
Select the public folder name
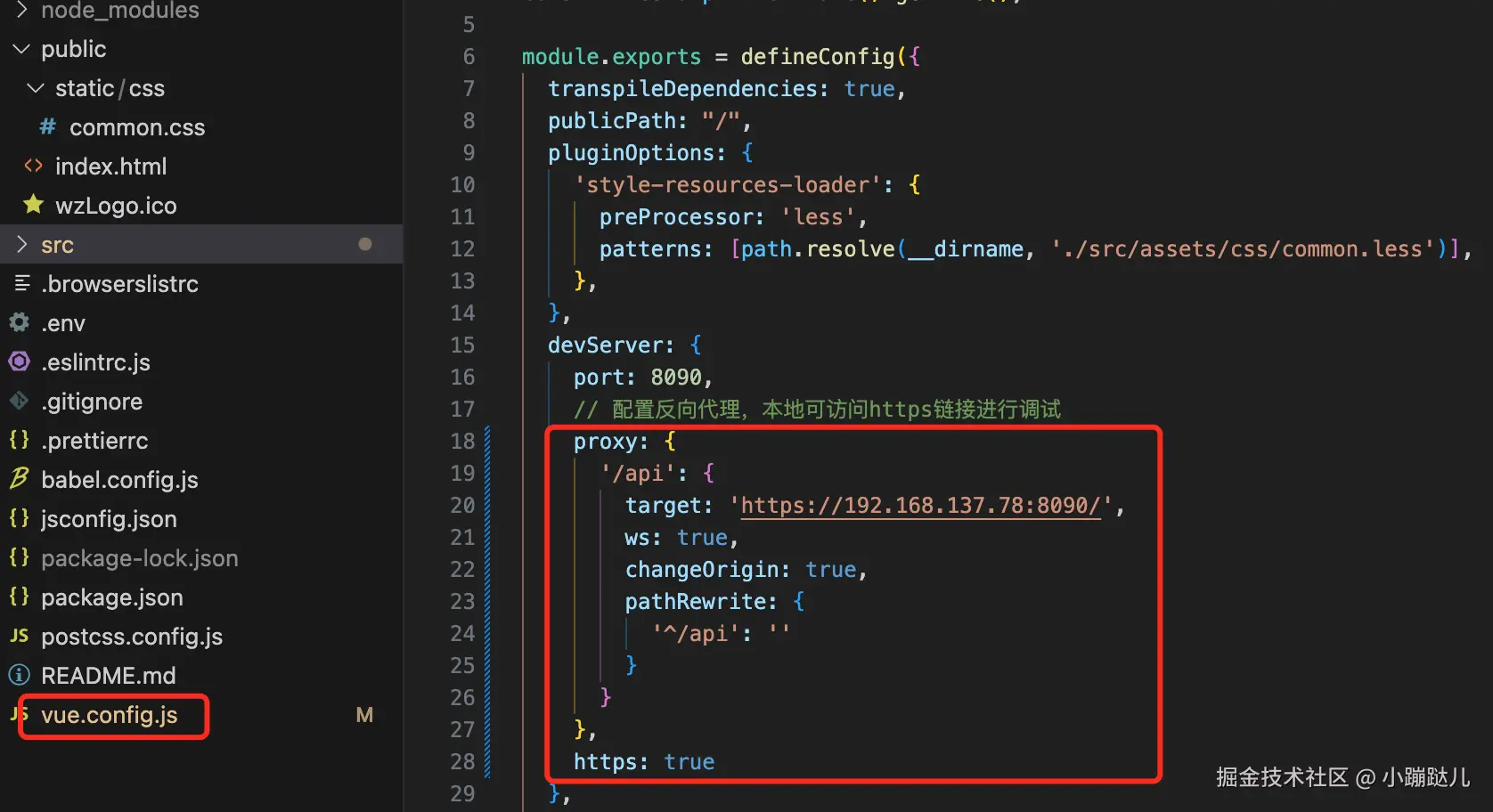[x=74, y=49]
